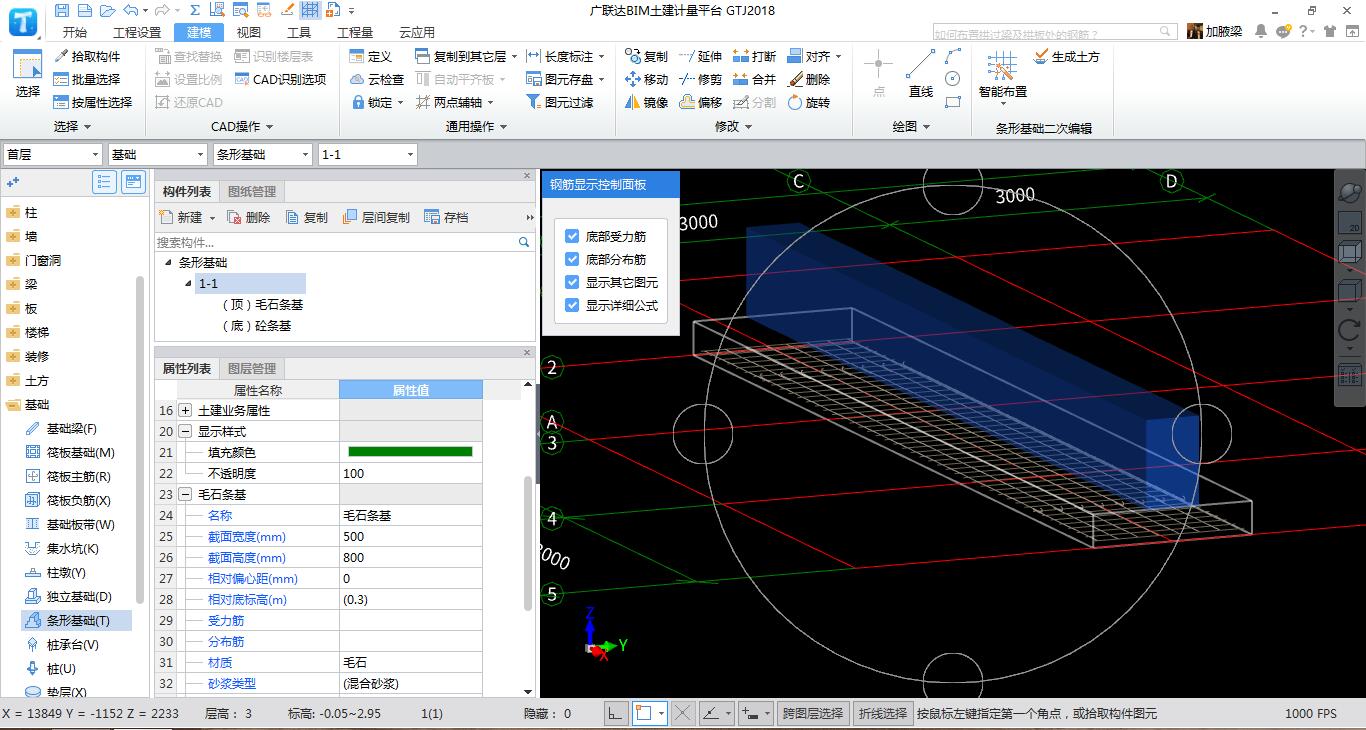Click the 图元存盘 tool

click(566, 79)
